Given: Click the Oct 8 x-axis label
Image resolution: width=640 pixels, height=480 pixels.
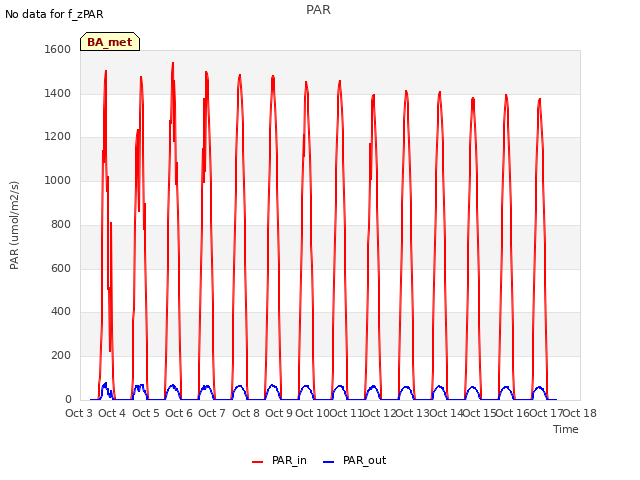Looking at the screenshot, I should tap(246, 413).
